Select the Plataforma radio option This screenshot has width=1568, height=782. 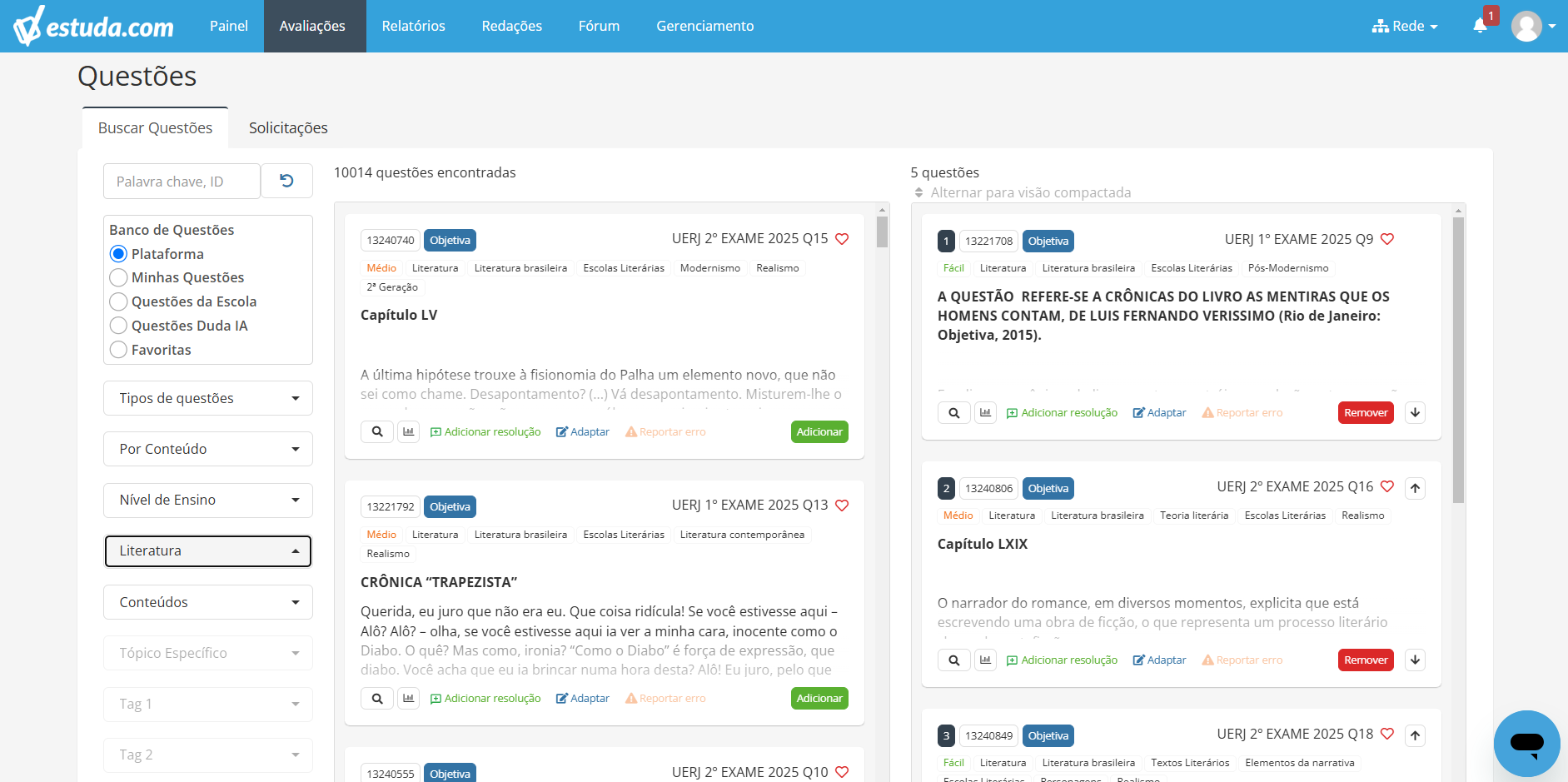pos(118,254)
